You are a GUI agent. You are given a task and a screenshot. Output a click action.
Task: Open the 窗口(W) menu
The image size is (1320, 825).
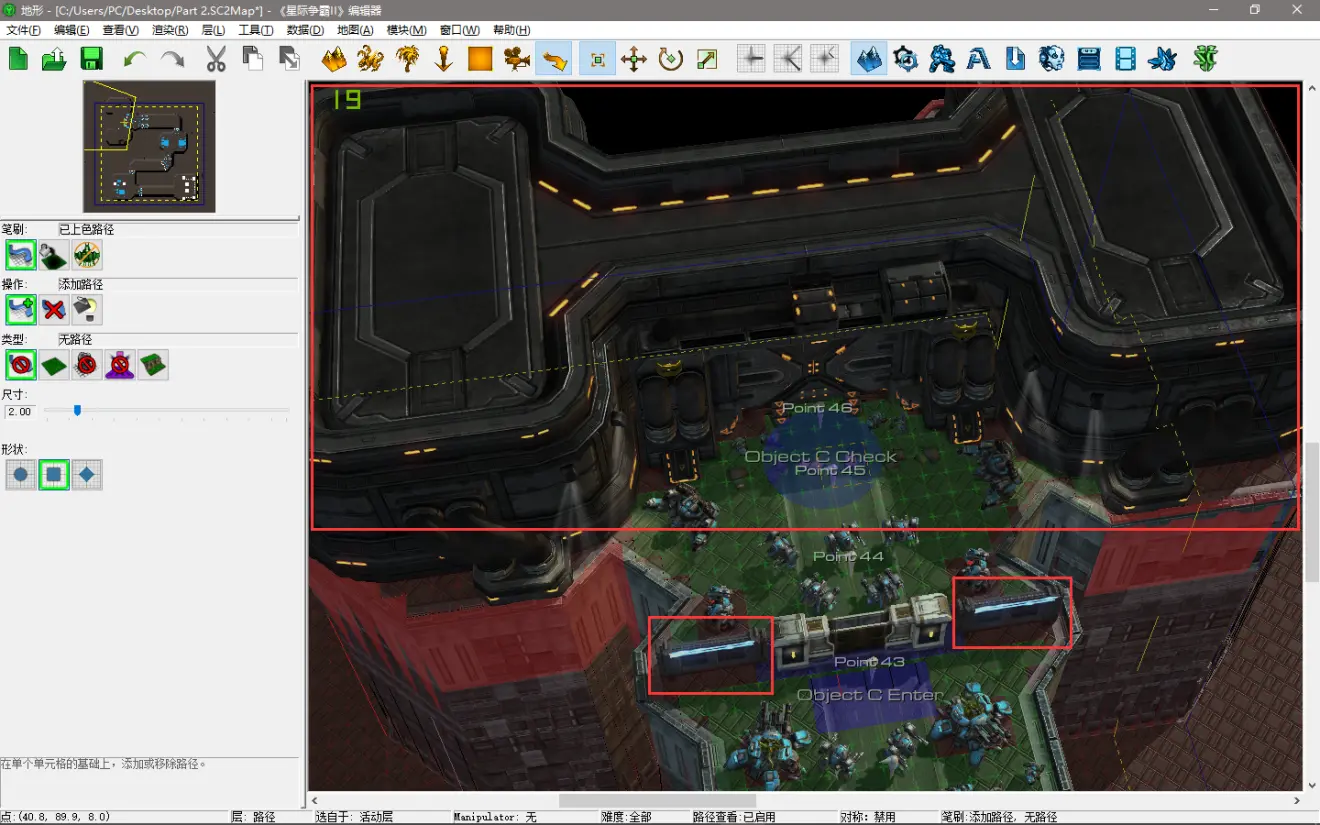coord(459,30)
